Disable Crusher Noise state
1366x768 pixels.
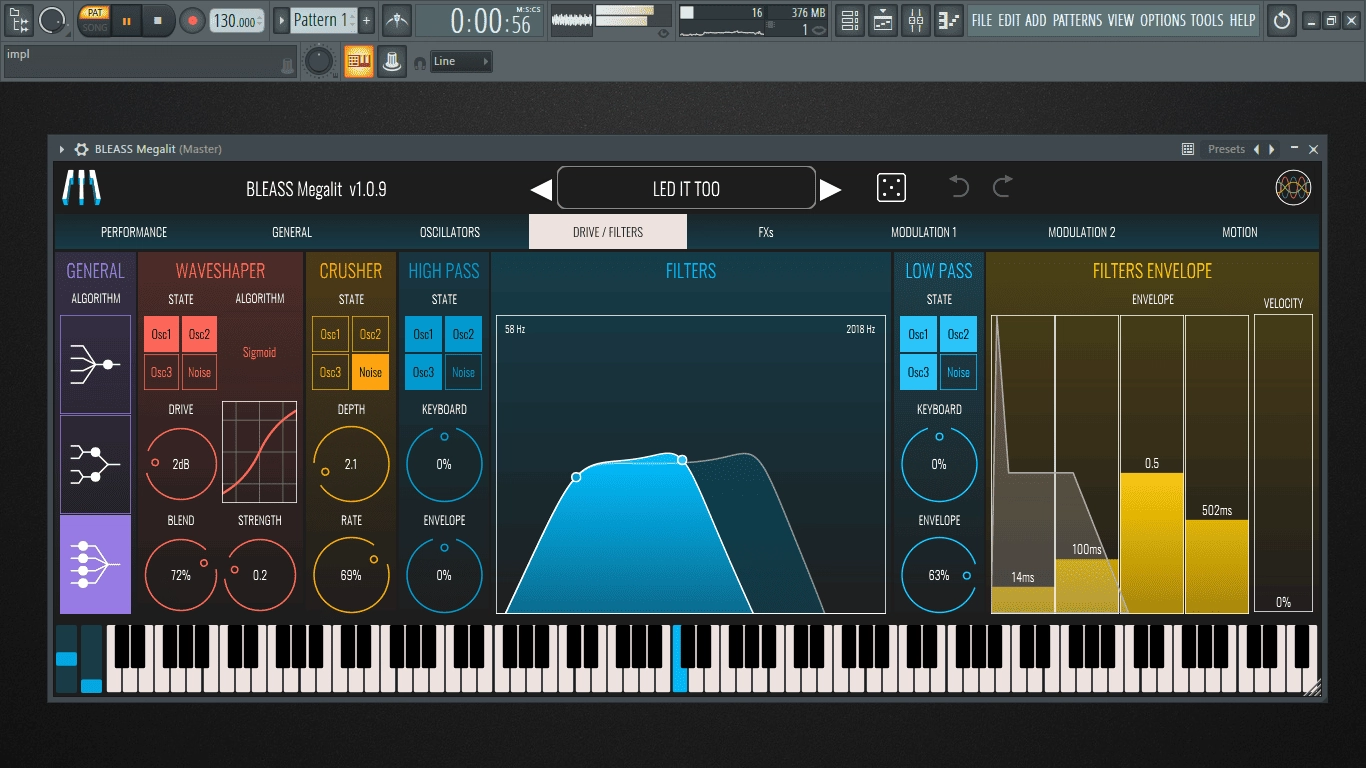pos(370,372)
